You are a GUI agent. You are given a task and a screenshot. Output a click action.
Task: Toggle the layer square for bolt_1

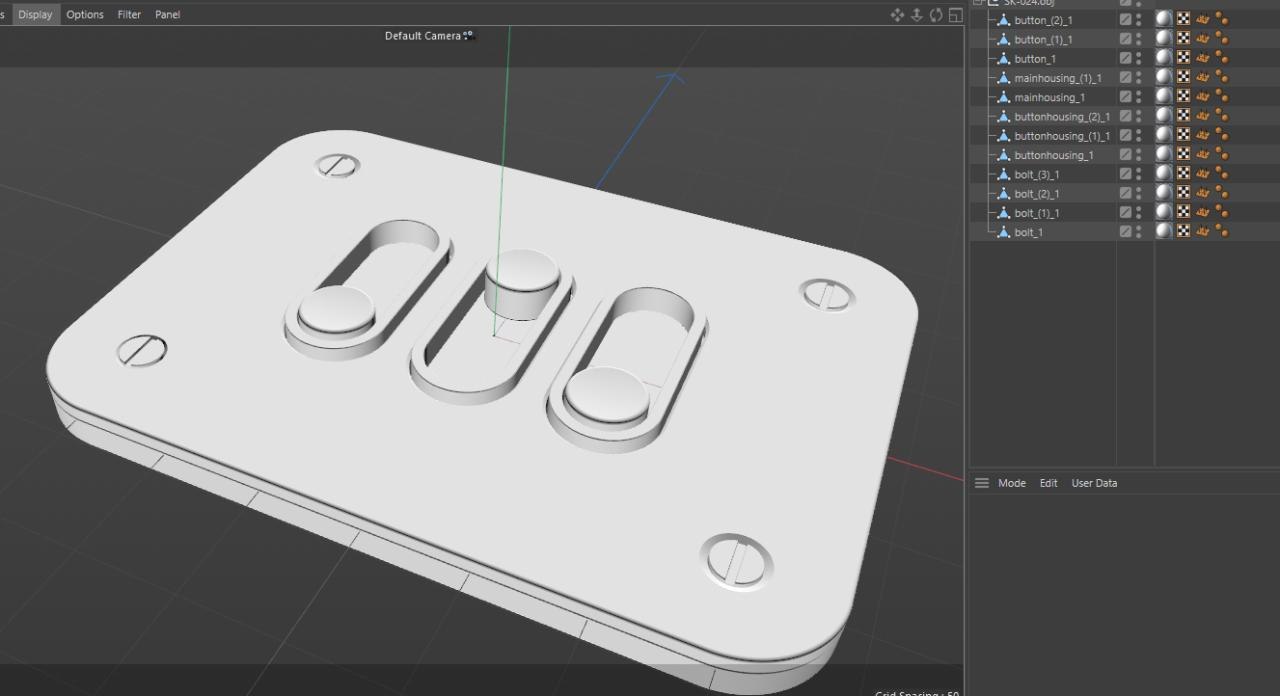pyautogui.click(x=1125, y=231)
